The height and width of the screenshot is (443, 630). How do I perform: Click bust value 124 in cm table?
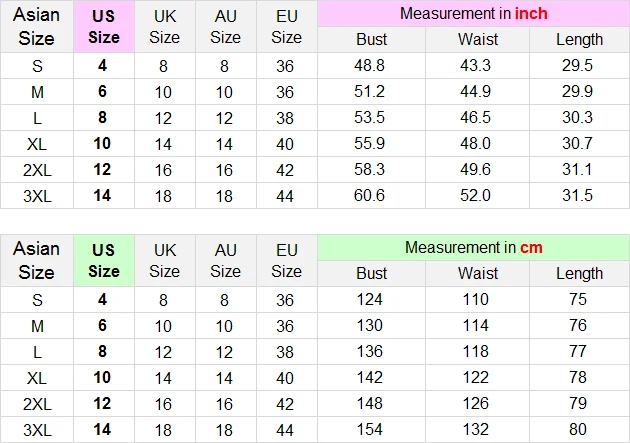pos(371,299)
